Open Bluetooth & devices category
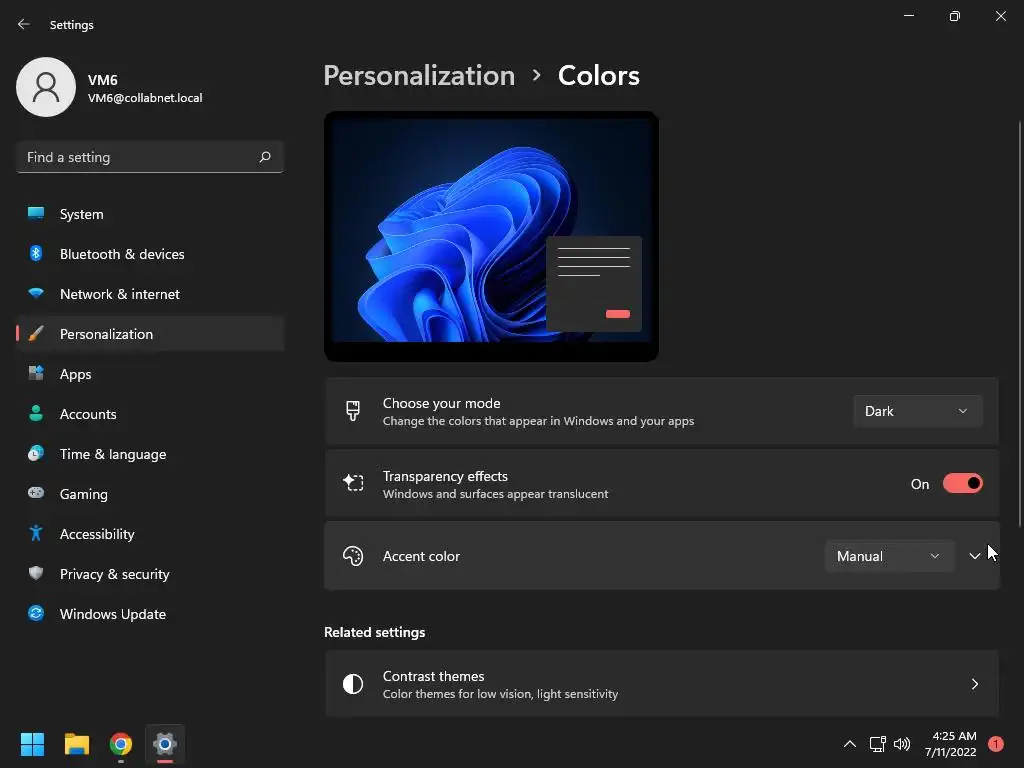Screen dimensions: 1024x768 150,254
